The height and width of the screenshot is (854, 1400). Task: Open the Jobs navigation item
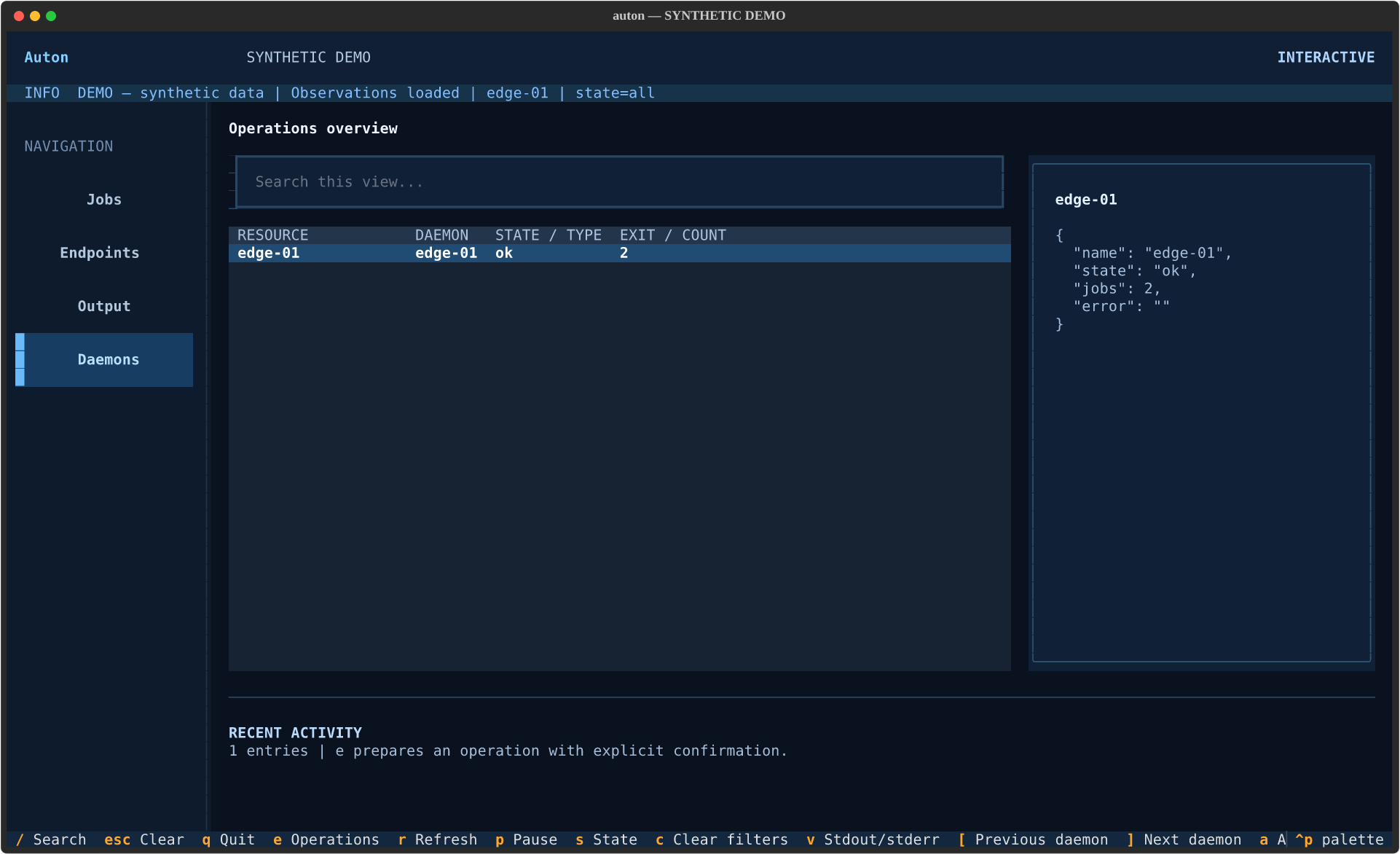click(x=104, y=200)
